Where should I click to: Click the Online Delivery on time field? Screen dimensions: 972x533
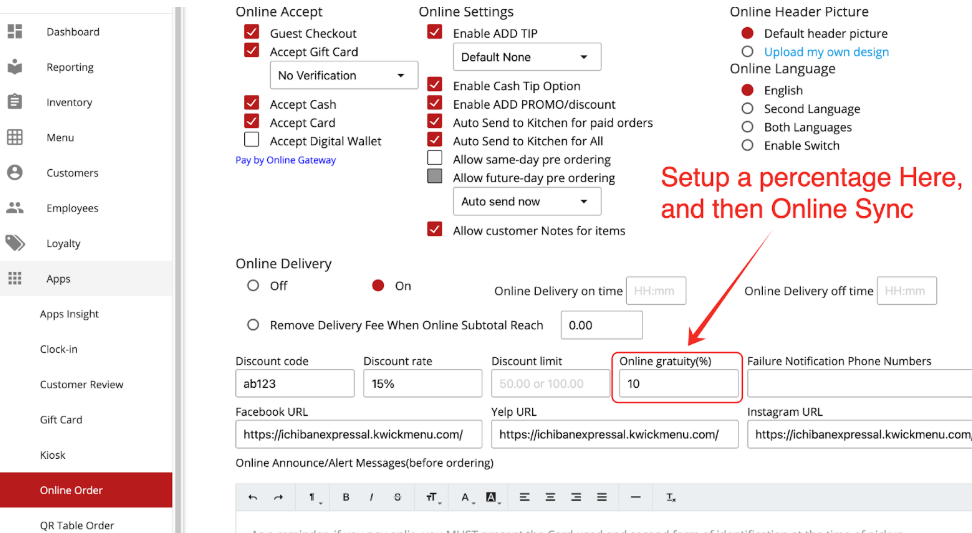pos(656,291)
